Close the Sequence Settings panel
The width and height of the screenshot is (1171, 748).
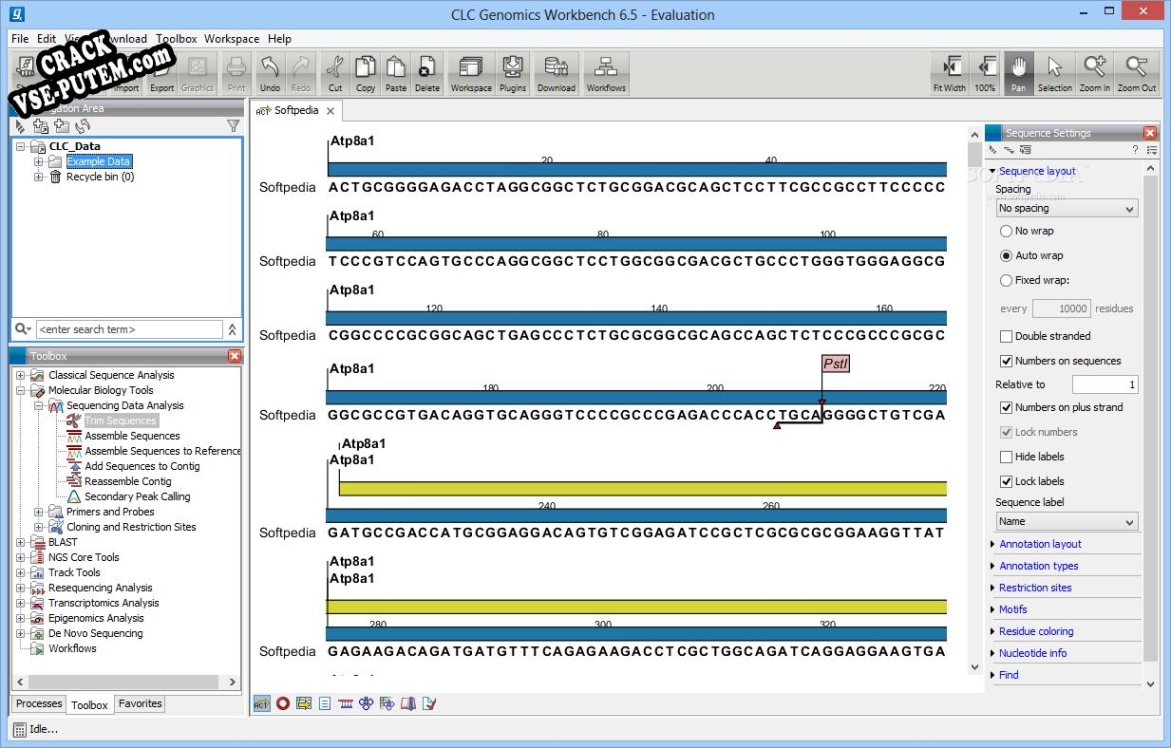[1149, 133]
